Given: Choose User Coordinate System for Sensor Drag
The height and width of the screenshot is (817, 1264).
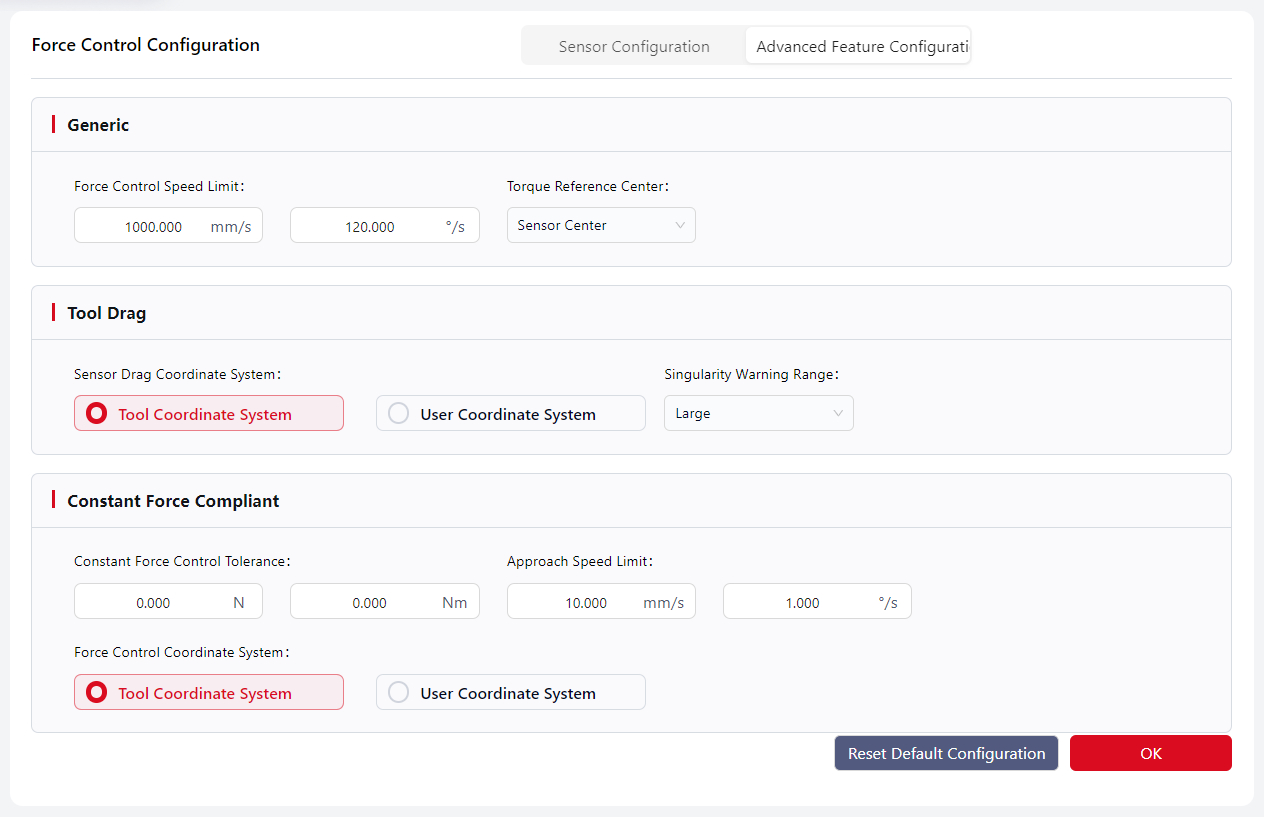Looking at the screenshot, I should coord(510,414).
